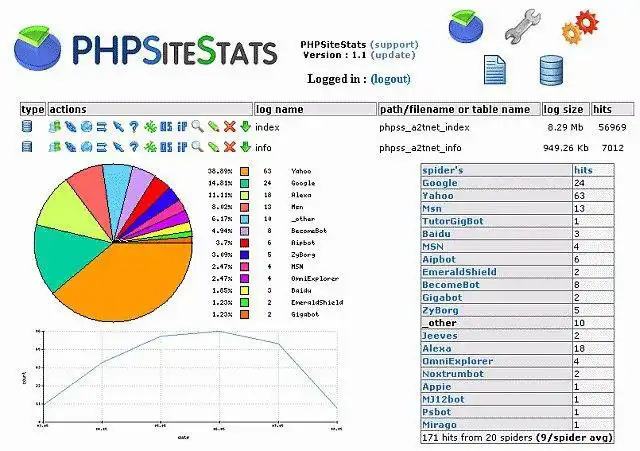Click the Mirago spider link

tap(439, 424)
